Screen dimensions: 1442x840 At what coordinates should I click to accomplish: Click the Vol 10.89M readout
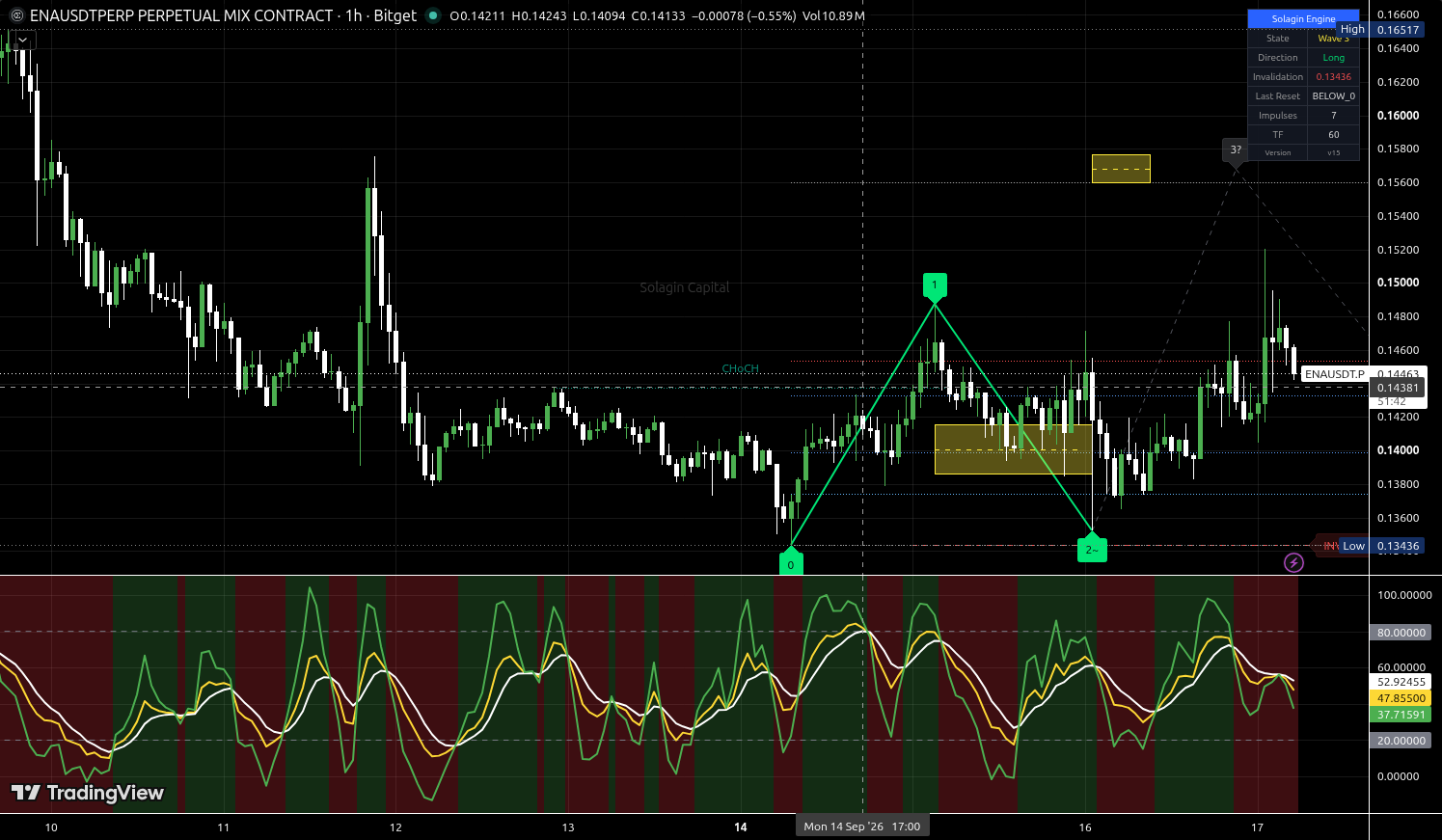(833, 16)
